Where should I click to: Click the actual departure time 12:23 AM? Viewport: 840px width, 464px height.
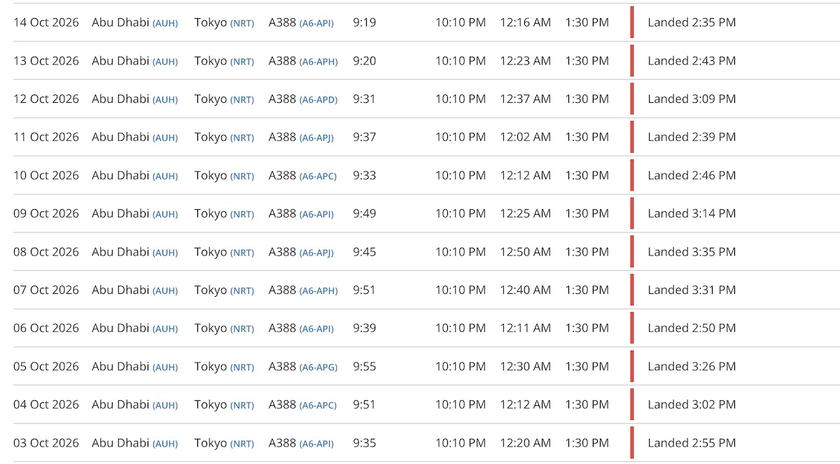[x=525, y=61]
